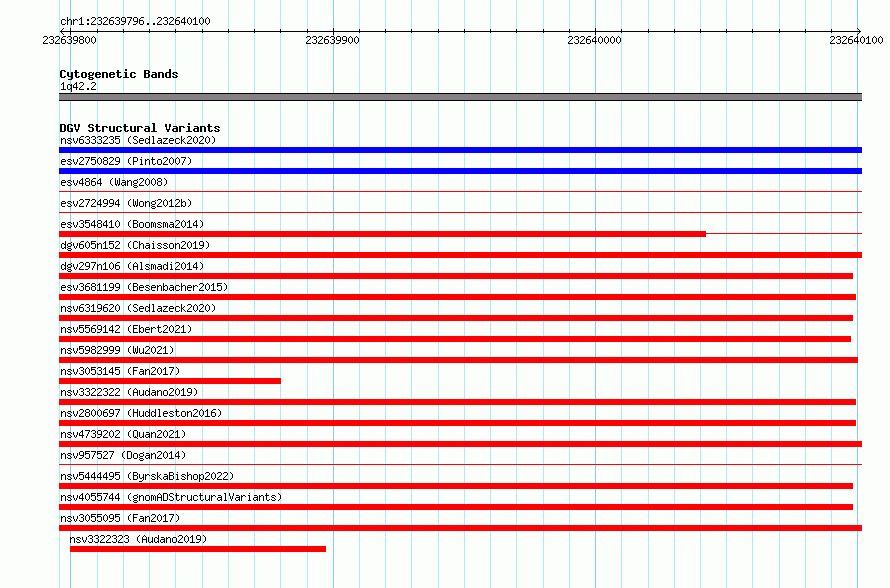Click the nsv3322322 (Audano2019) label
The width and height of the screenshot is (890, 588).
(x=129, y=392)
